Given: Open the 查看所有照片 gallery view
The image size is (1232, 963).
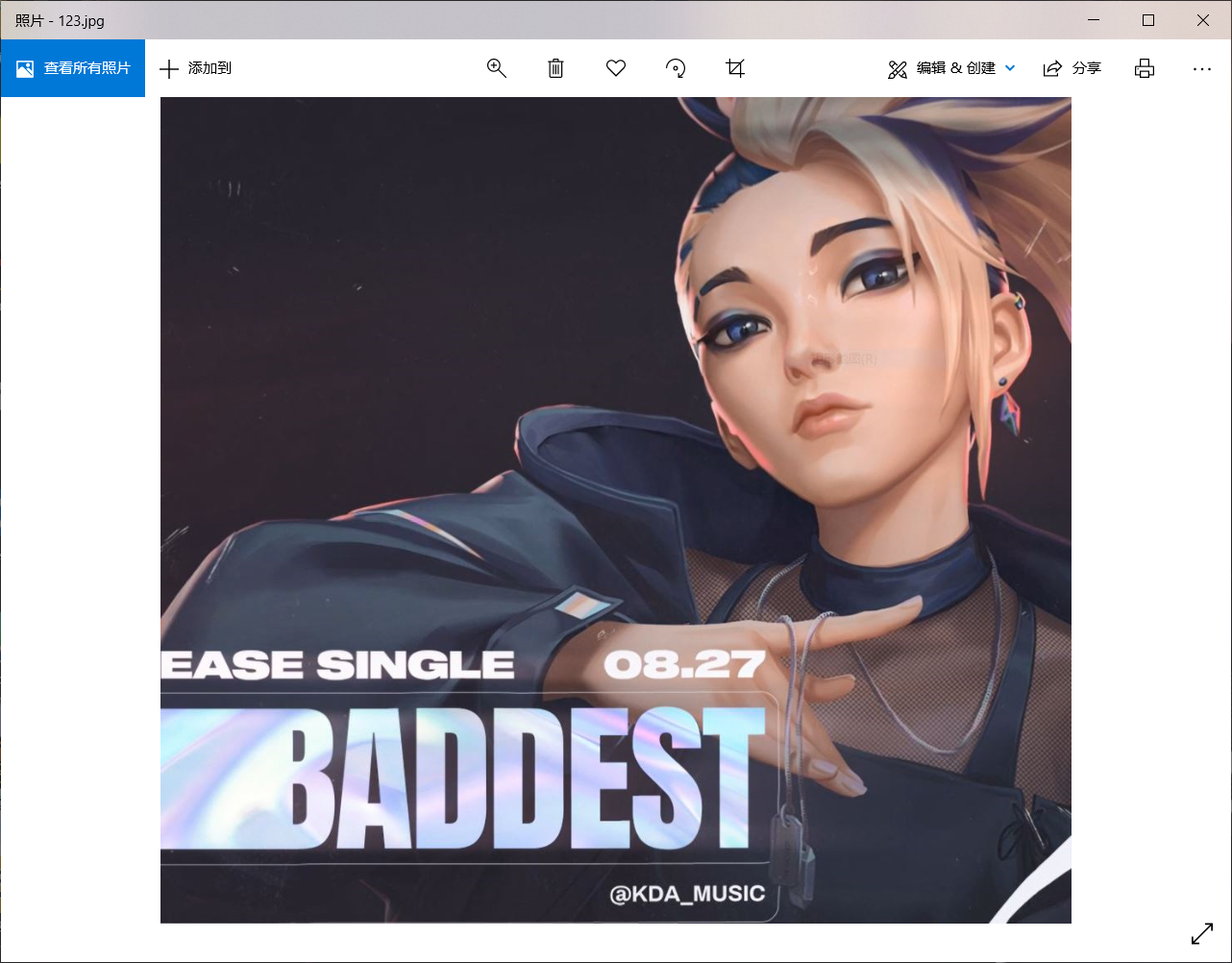Looking at the screenshot, I should pyautogui.click(x=73, y=68).
